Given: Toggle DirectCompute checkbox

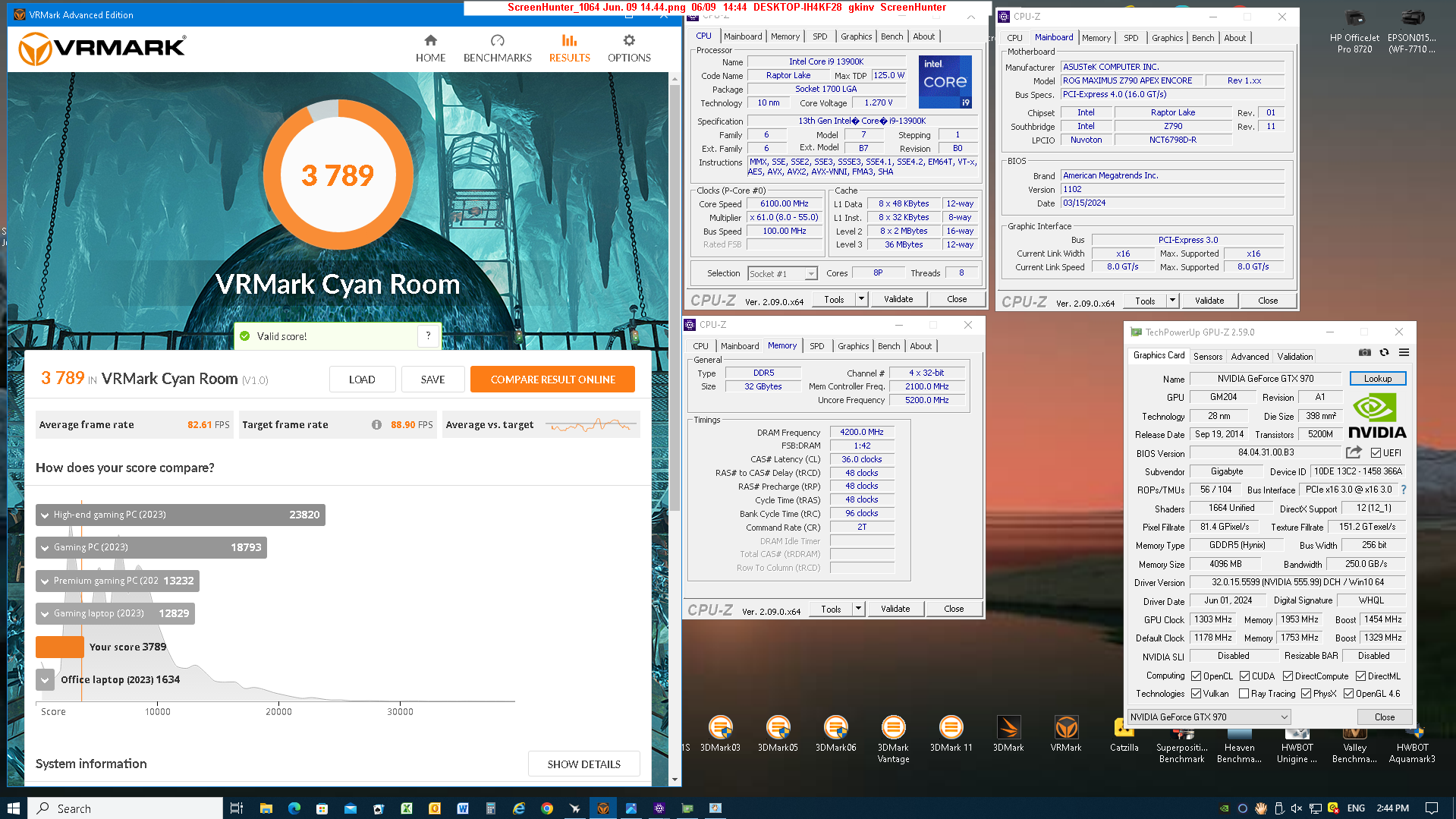Looking at the screenshot, I should (1288, 676).
